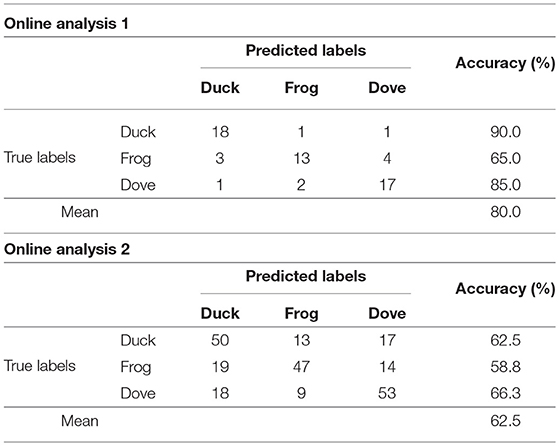Image resolution: width=559 pixels, height=446 pixels.
Task: Click the 90.0 accuracy value
Action: click(505, 132)
